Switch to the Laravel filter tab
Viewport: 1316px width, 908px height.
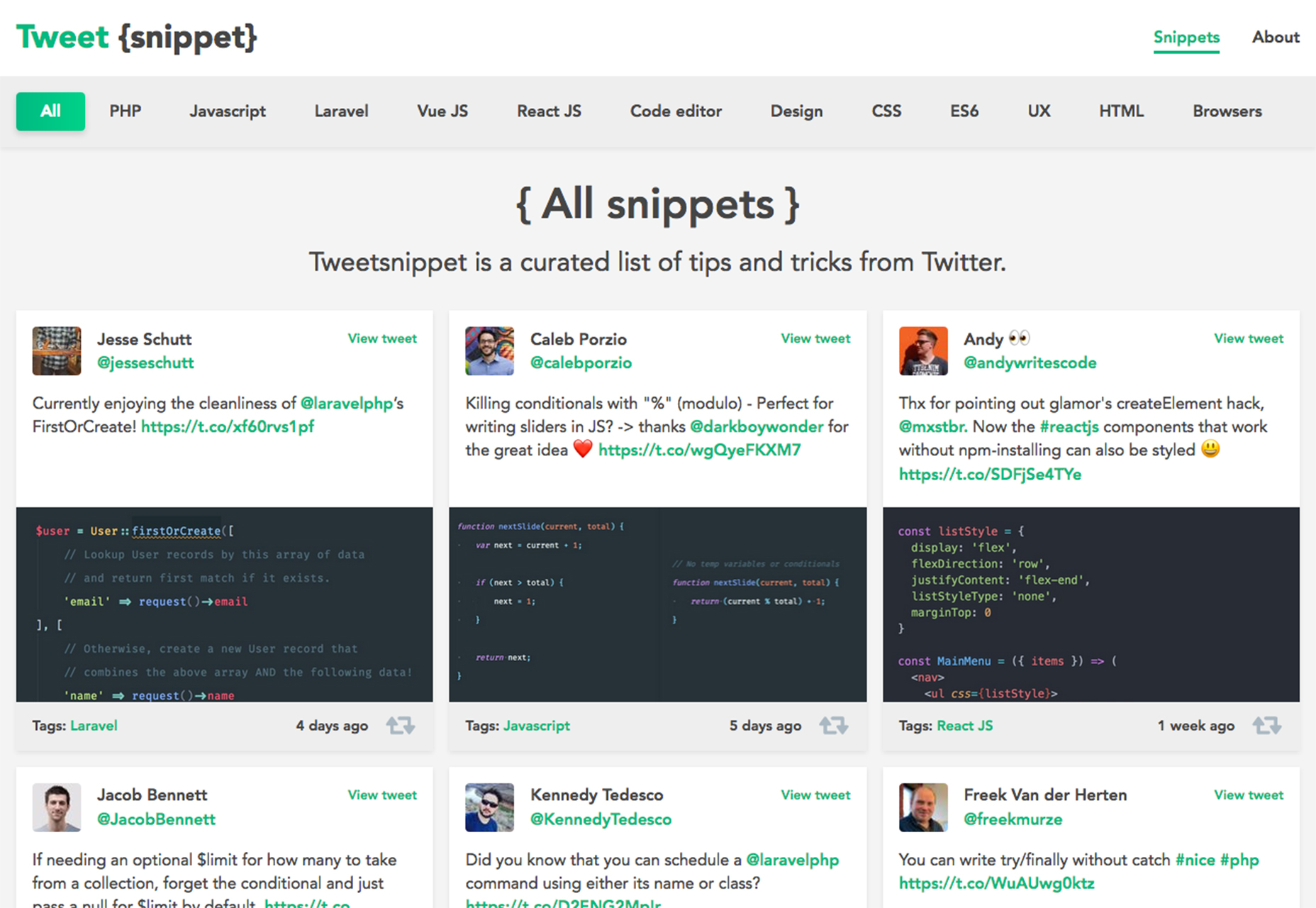point(342,111)
